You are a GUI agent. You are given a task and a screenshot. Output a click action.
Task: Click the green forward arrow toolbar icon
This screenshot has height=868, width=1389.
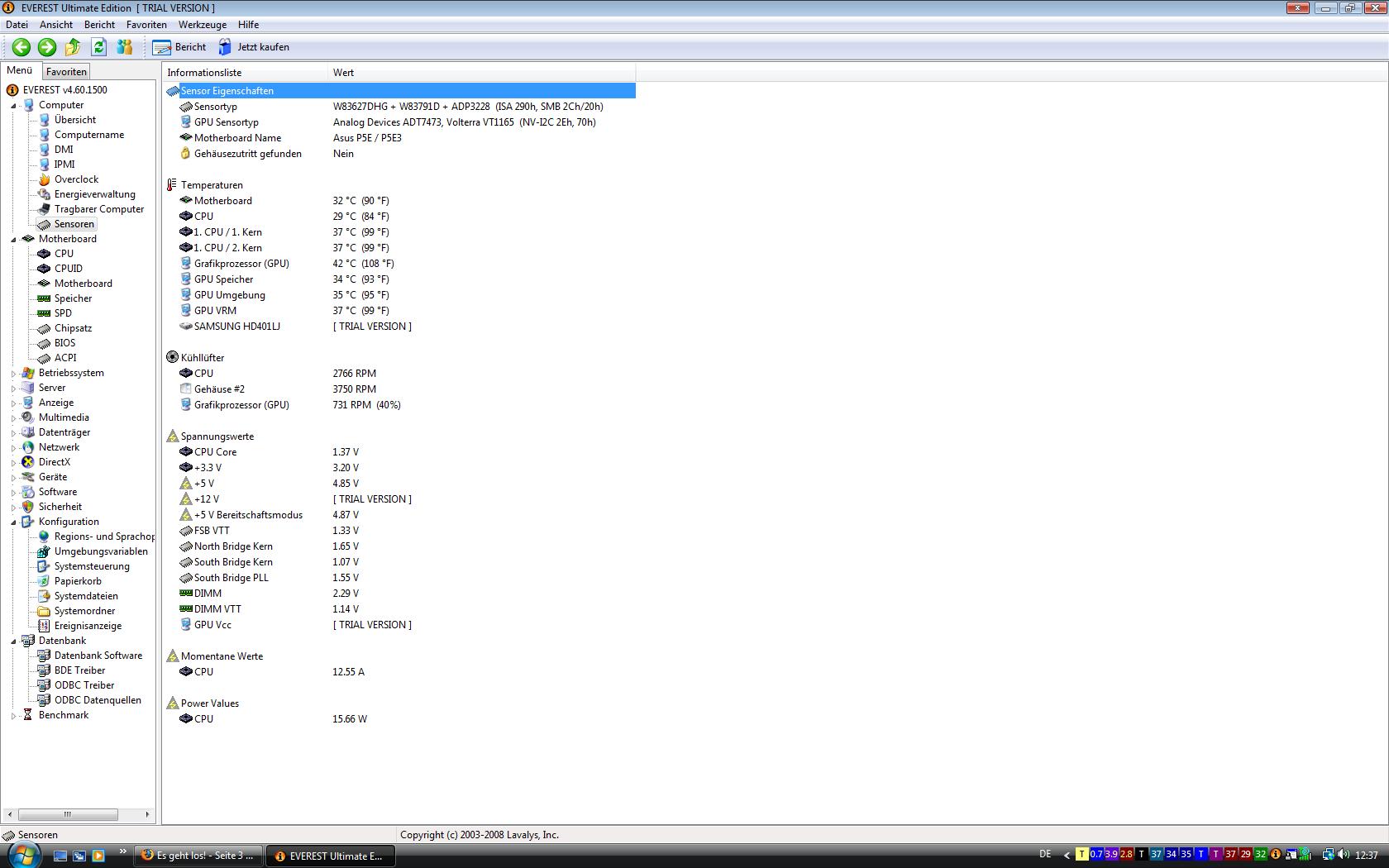click(x=47, y=47)
